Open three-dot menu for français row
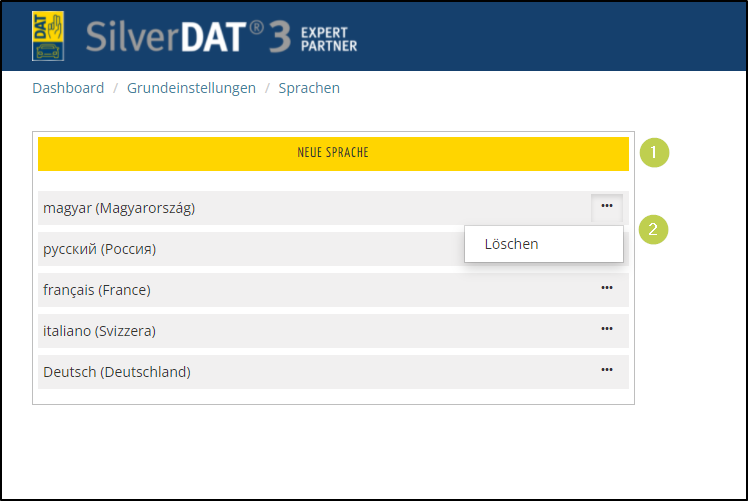 pyautogui.click(x=606, y=288)
